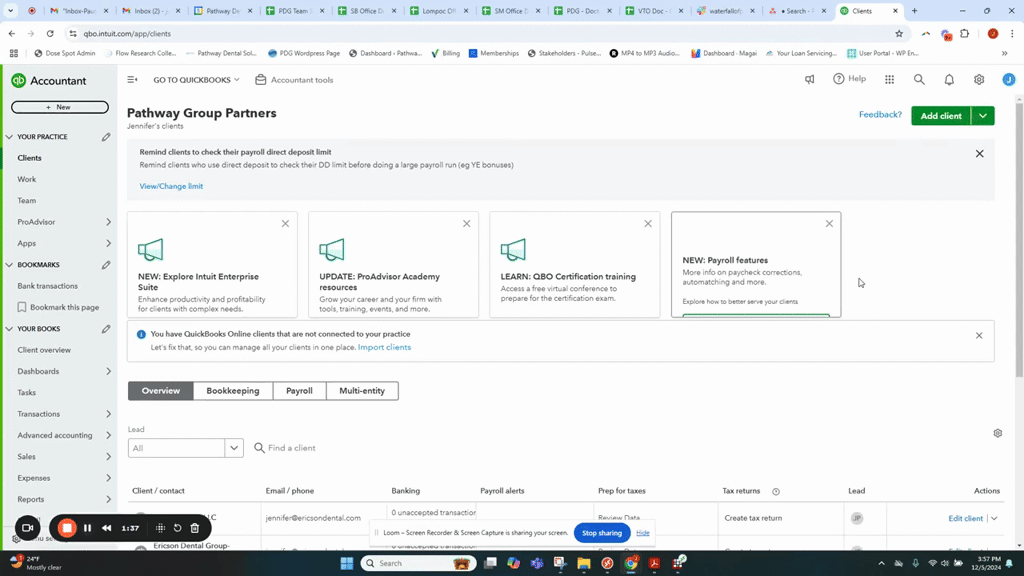Reload the browser page
The height and width of the screenshot is (576, 1024).
click(50, 33)
